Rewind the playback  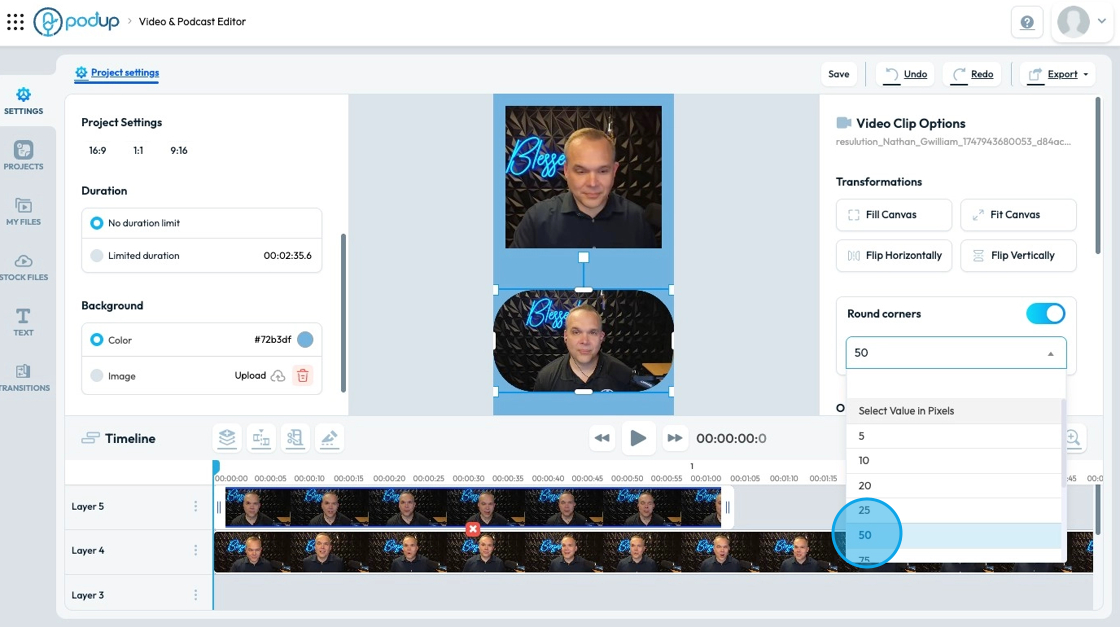pos(602,438)
